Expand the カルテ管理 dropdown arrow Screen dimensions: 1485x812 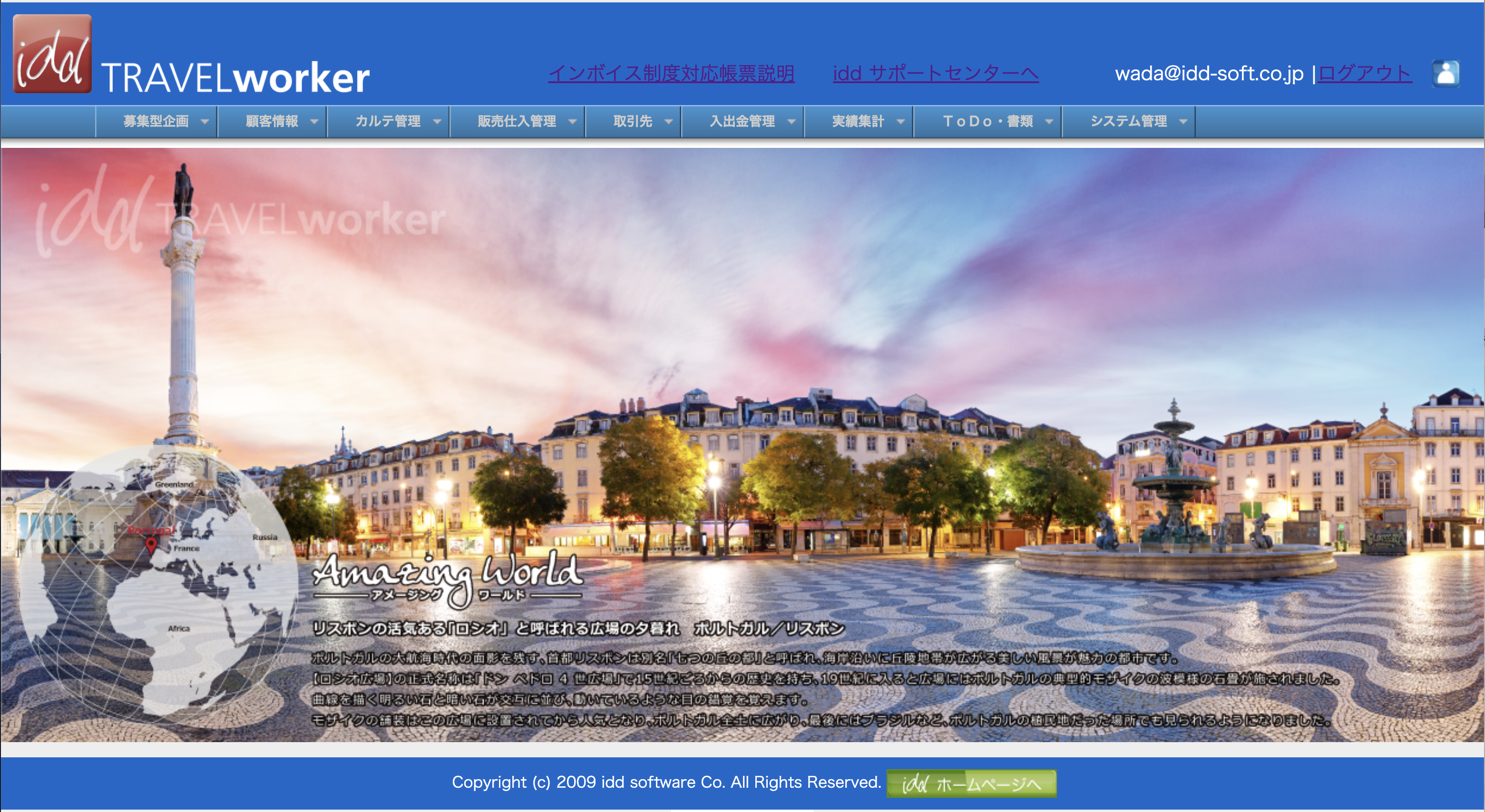437,122
